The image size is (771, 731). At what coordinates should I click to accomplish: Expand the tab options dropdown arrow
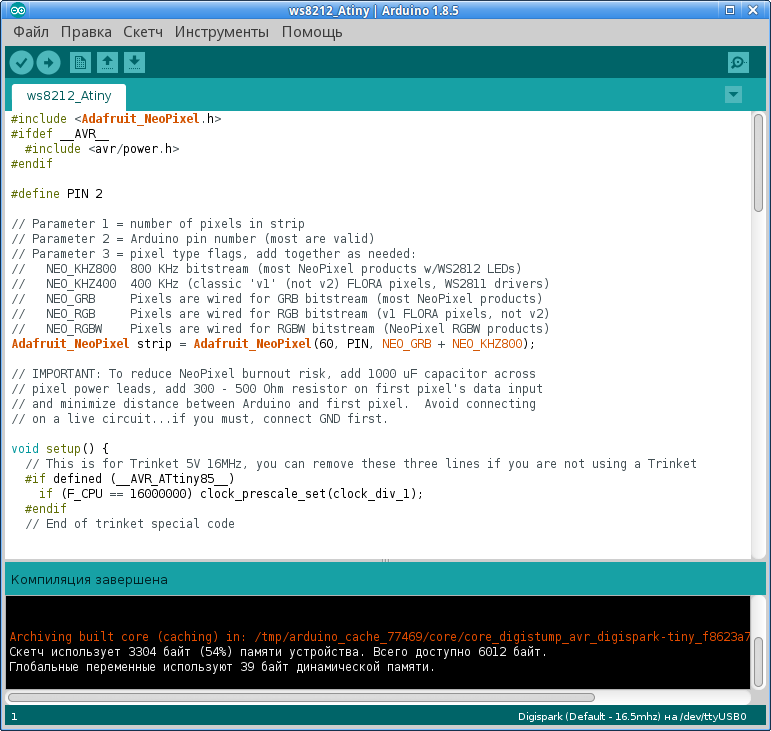point(733,94)
